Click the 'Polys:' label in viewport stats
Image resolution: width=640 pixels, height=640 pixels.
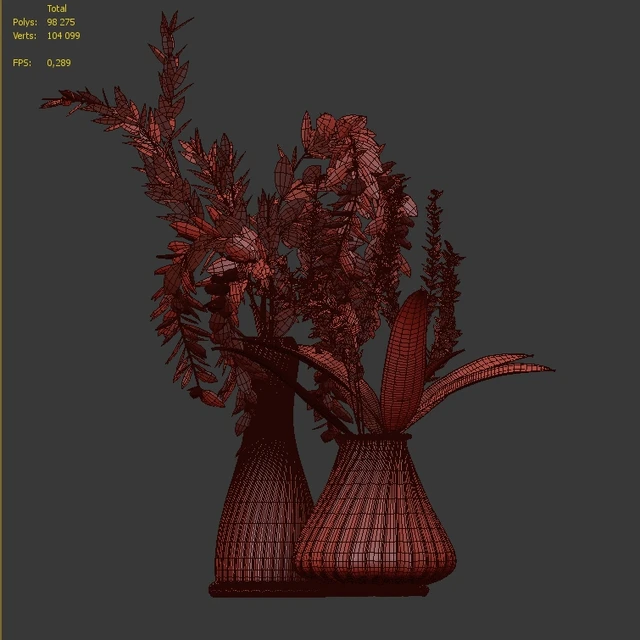[25, 22]
